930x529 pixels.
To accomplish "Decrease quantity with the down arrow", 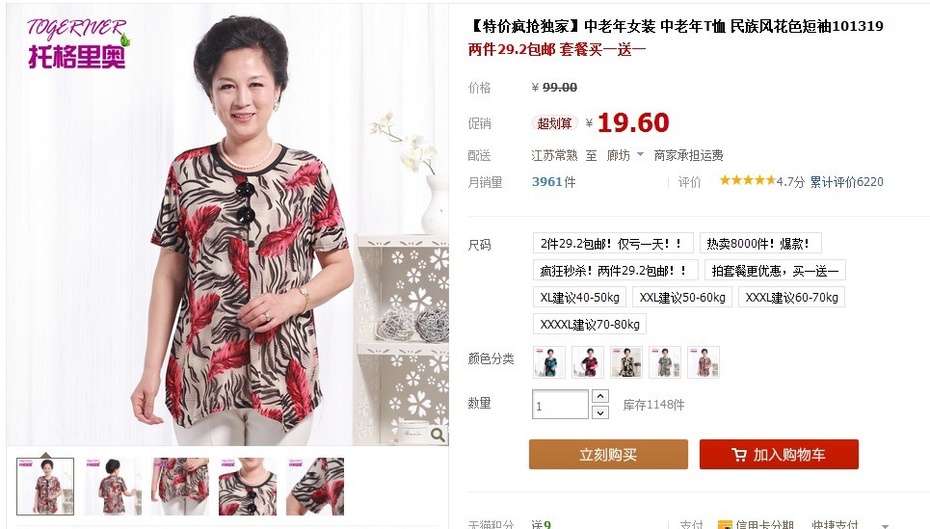I will 600,412.
